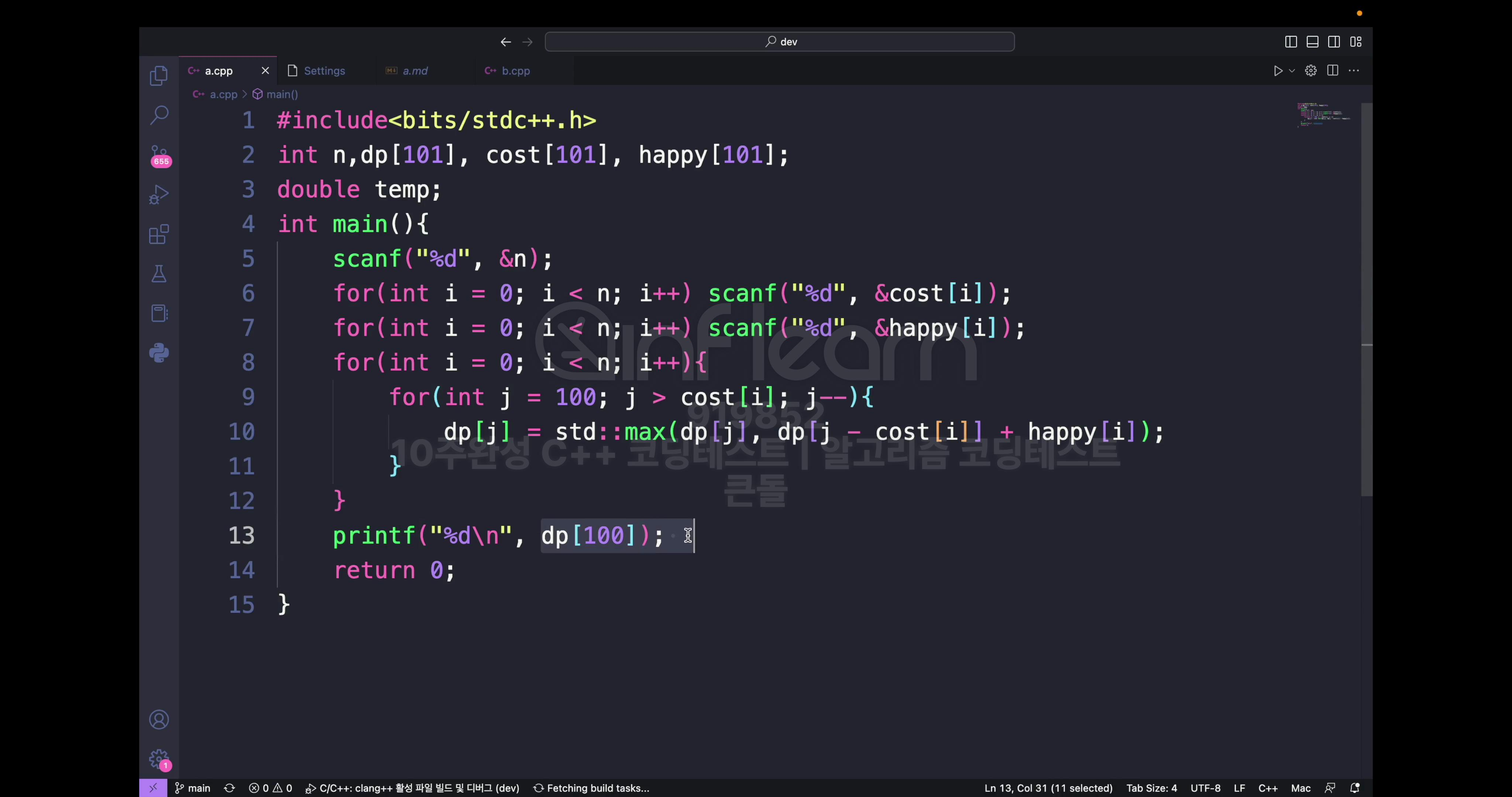Toggle the primary side bar layout button
This screenshot has width=1512, height=797.
(x=1290, y=42)
